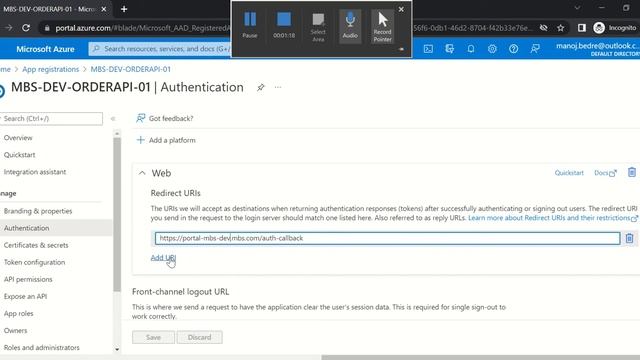The width and height of the screenshot is (640, 360).
Task: Open App roles
Action: 19,314
